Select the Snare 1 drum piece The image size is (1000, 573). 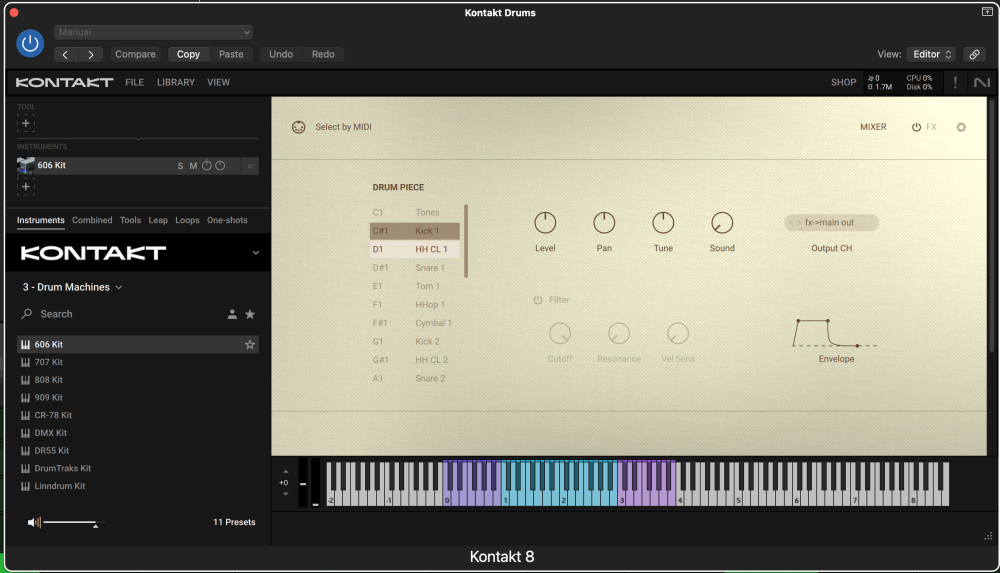[x=415, y=268]
